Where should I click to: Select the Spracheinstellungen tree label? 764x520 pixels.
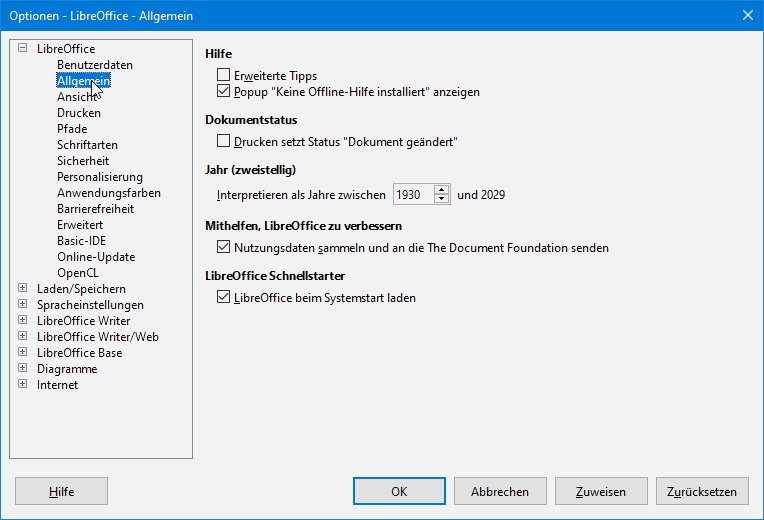pyautogui.click(x=90, y=305)
